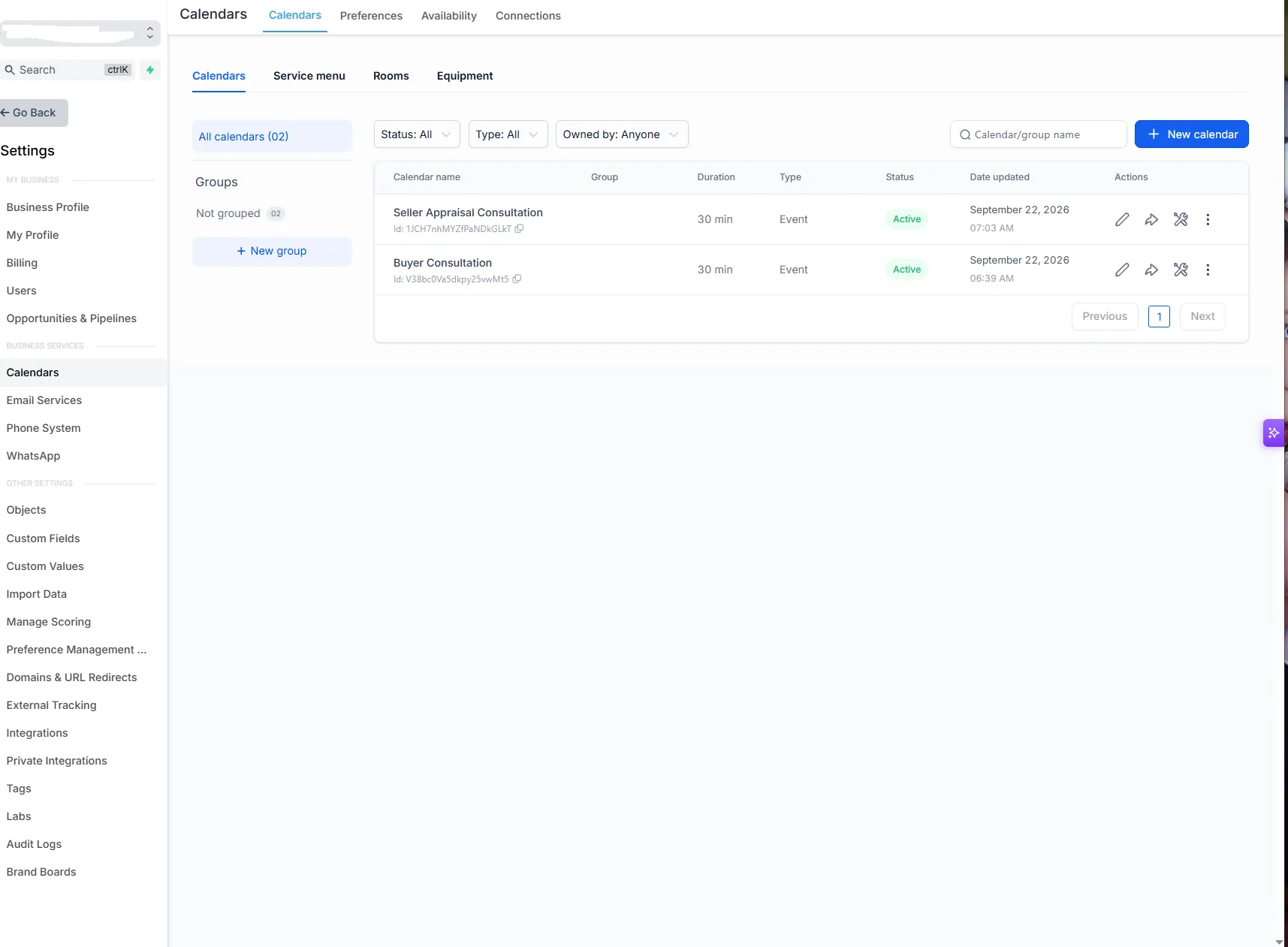Copy the Seller Appraisal Consultation calendar ID
This screenshot has width=1288, height=947.
(x=519, y=228)
